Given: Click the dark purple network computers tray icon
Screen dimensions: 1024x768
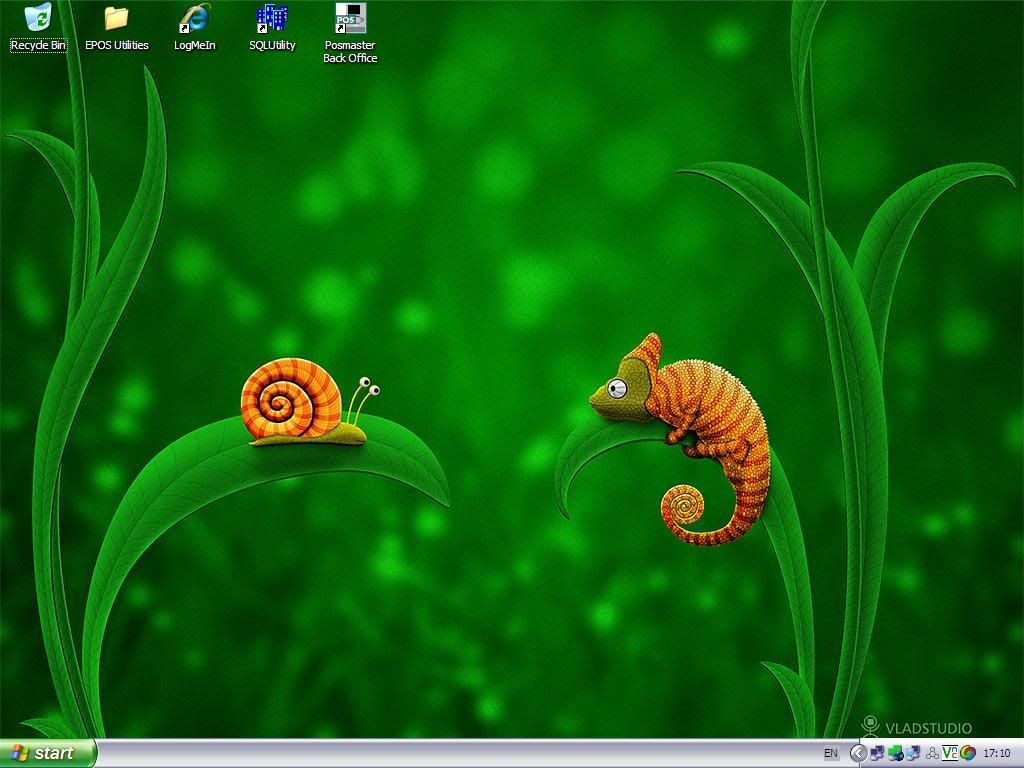Looking at the screenshot, I should pyautogui.click(x=877, y=754).
